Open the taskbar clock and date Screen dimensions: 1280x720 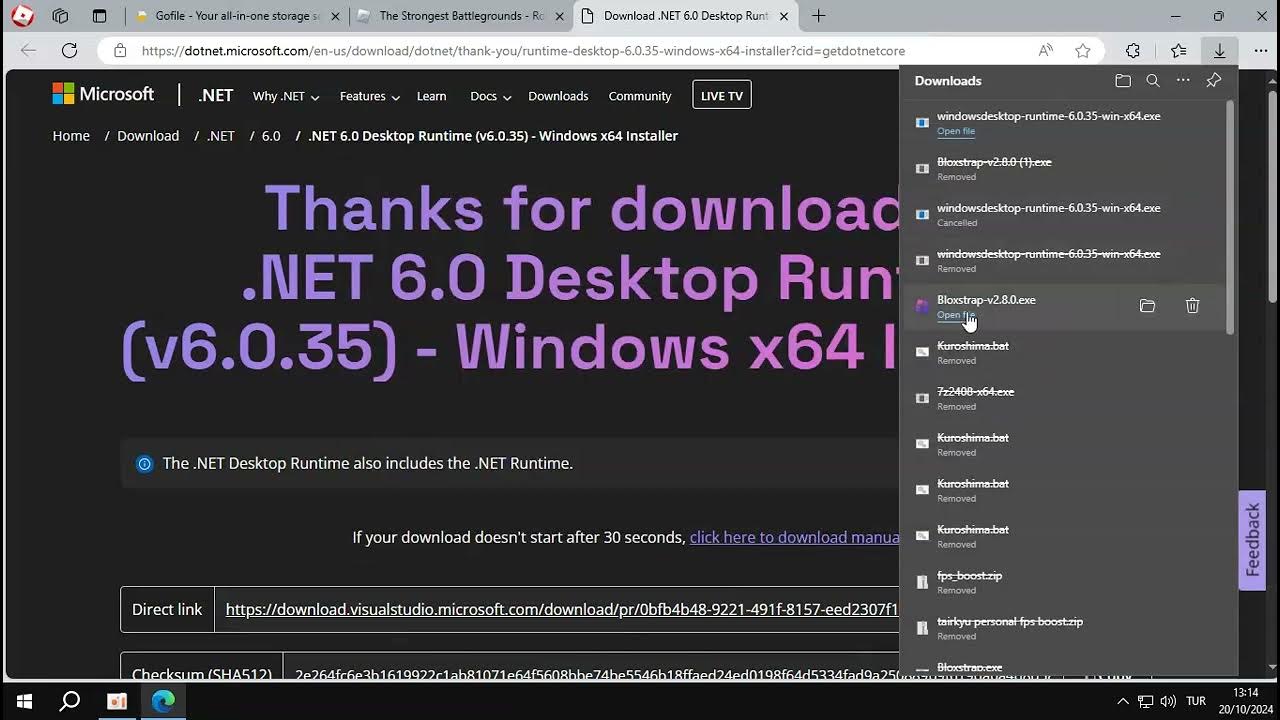coord(1245,700)
